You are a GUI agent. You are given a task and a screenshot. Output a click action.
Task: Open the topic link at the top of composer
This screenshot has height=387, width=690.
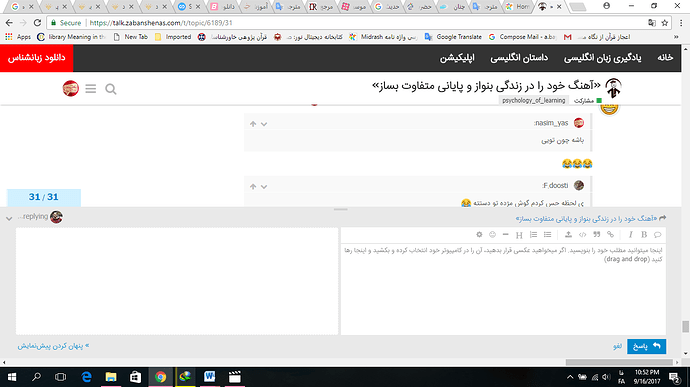pos(587,218)
